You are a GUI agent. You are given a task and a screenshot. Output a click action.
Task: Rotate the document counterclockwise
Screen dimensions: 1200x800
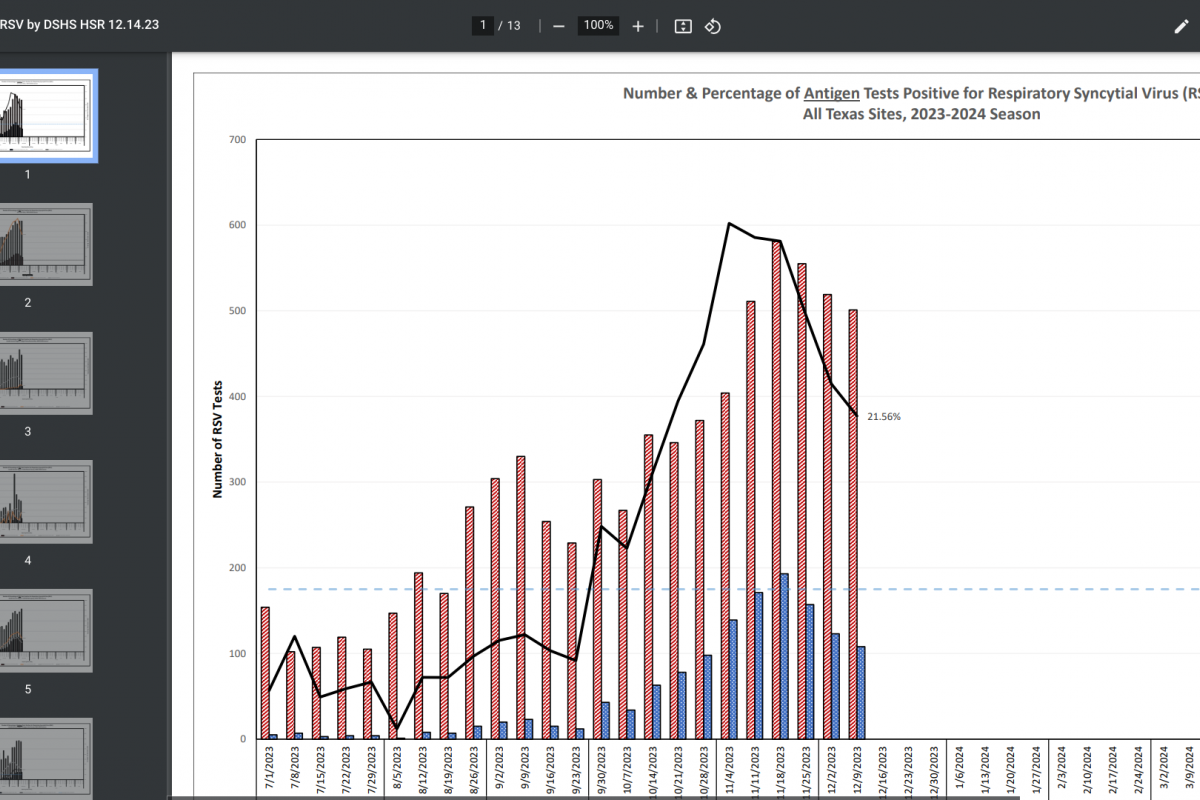click(713, 26)
